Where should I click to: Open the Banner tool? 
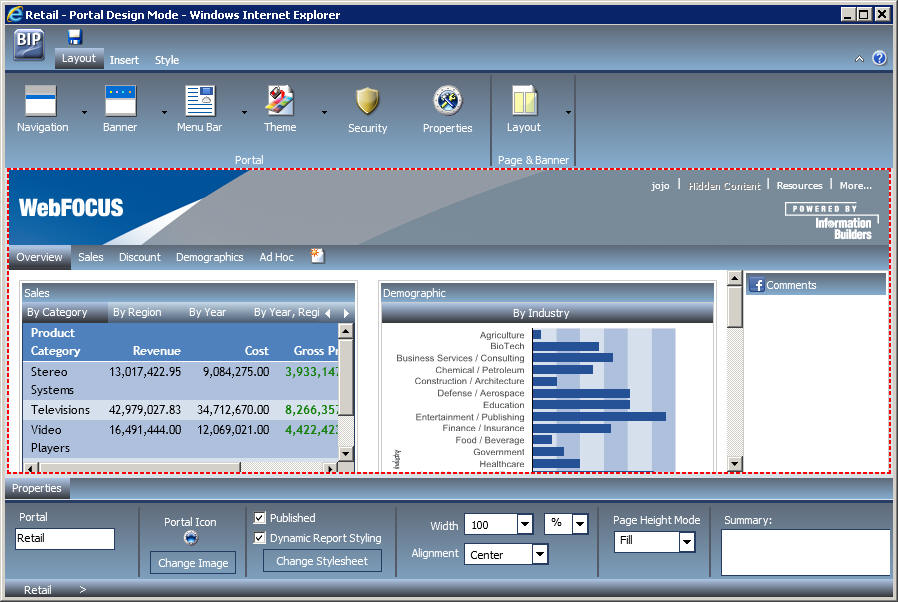tap(120, 109)
